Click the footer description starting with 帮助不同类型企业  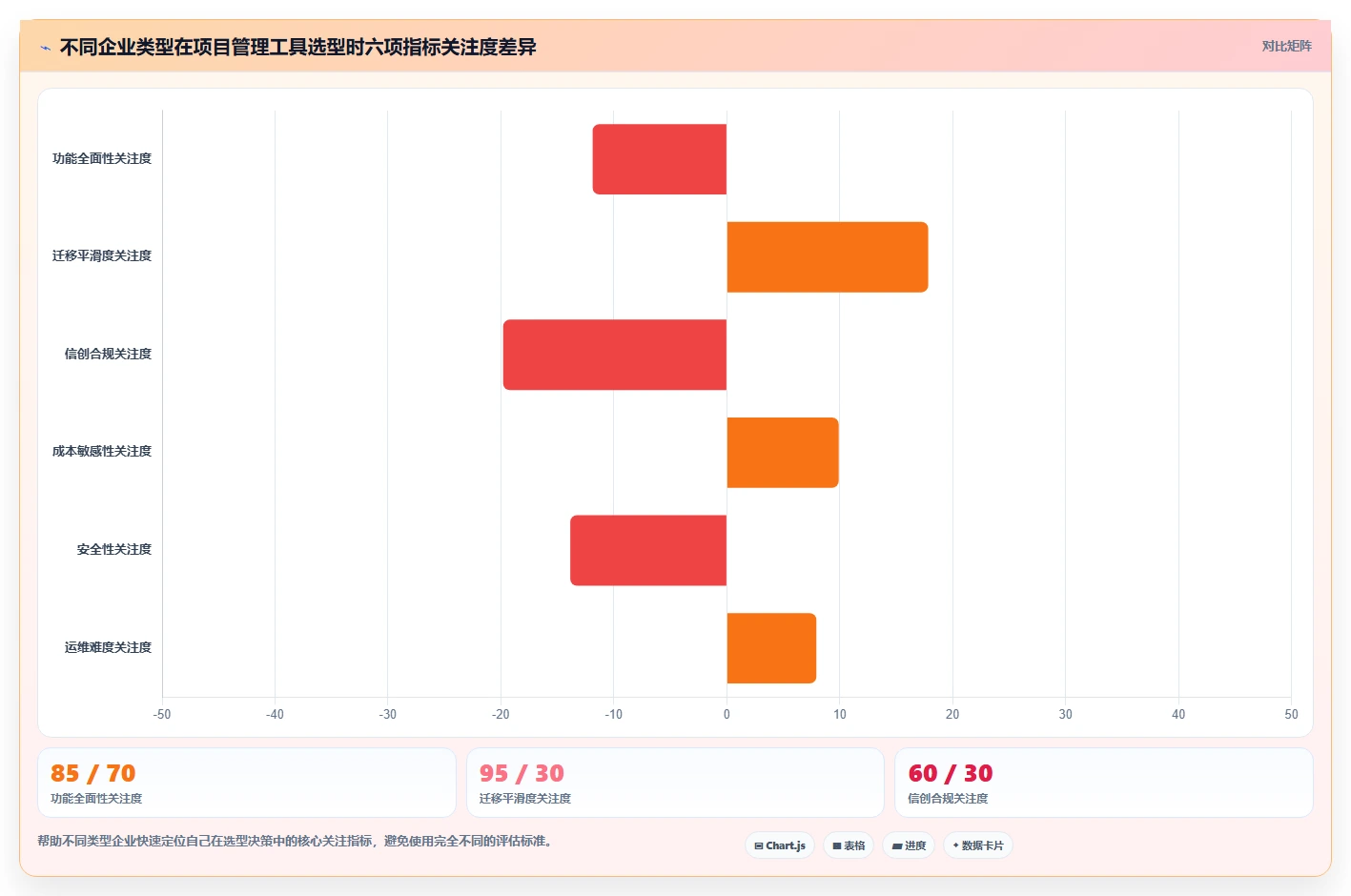point(296,841)
